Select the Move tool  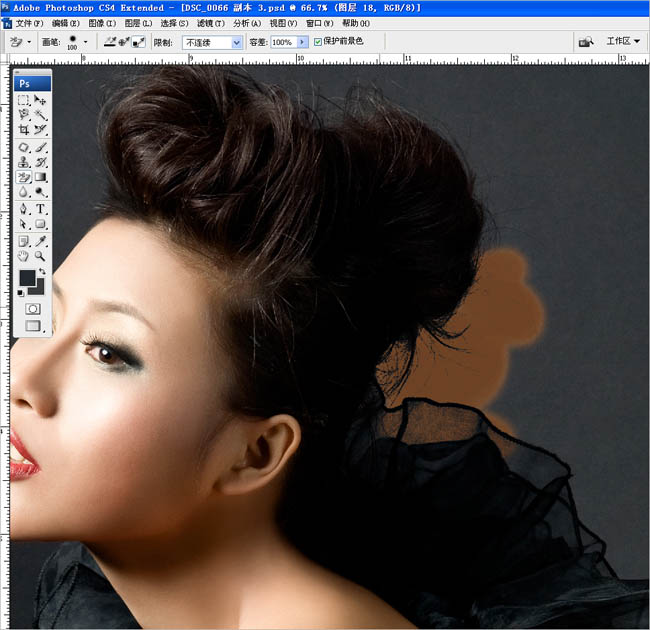click(x=41, y=101)
